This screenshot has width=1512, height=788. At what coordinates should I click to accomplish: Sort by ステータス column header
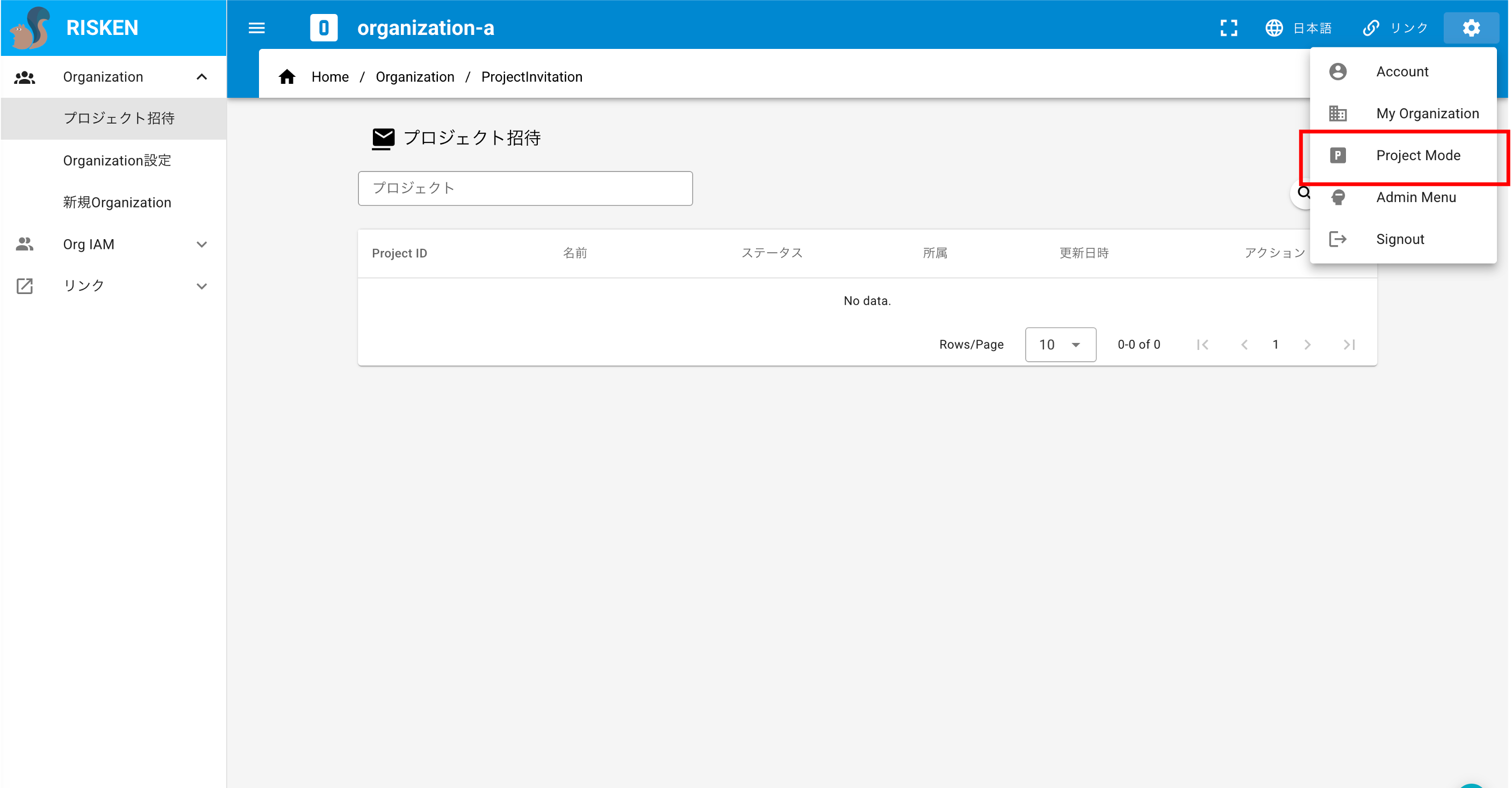[x=772, y=253]
